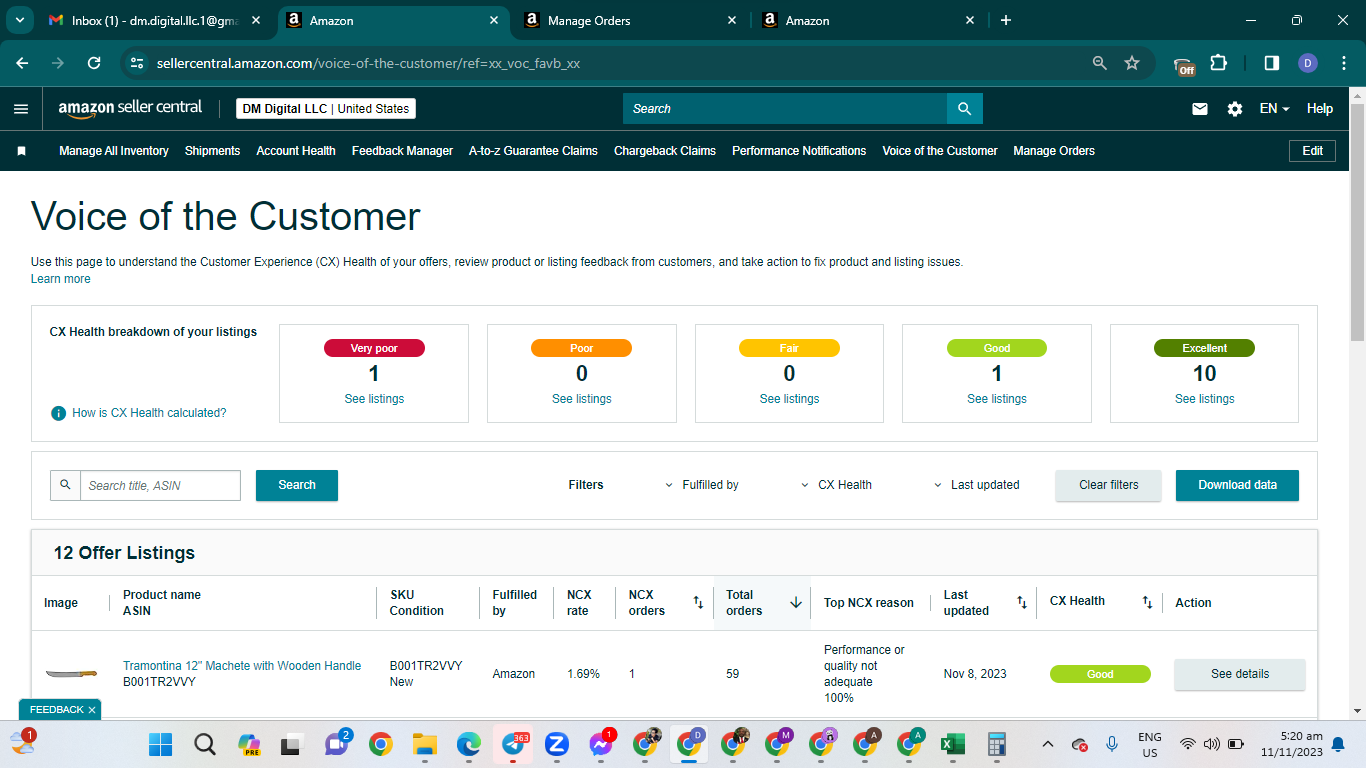Image resolution: width=1366 pixels, height=768 pixels.
Task: Click the Search button beside title field
Action: coord(297,485)
